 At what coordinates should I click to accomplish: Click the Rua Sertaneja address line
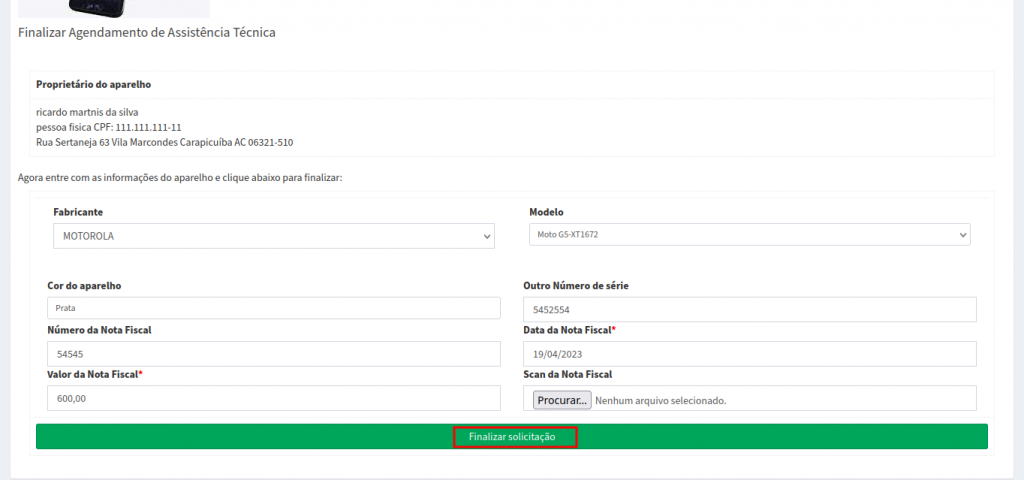[164, 143]
